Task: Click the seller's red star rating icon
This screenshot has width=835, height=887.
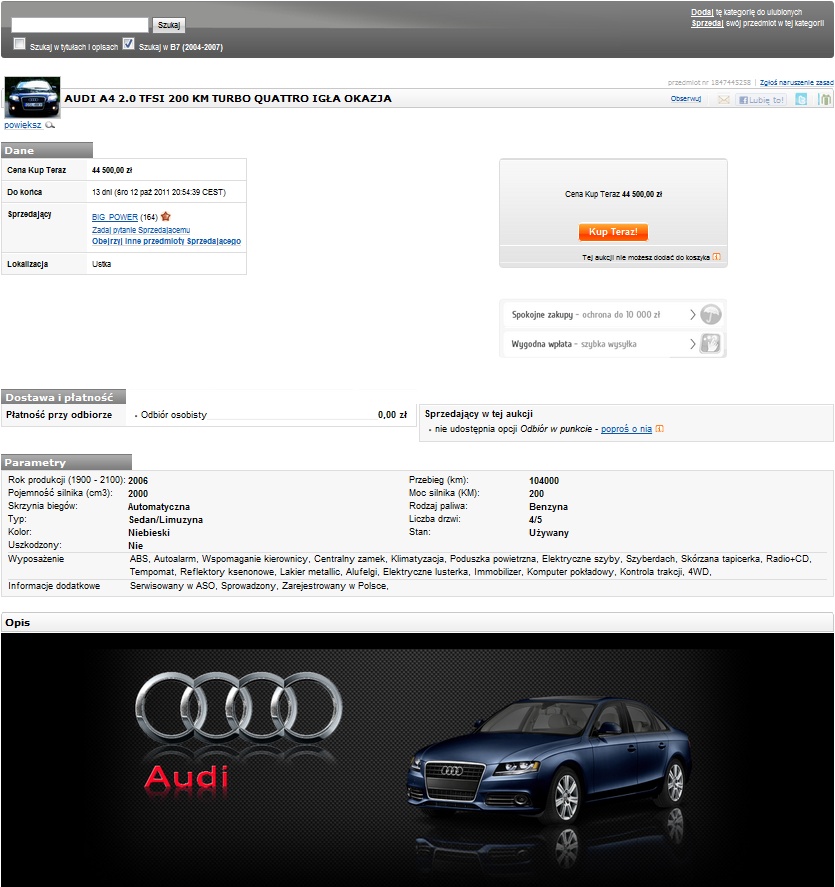Action: point(166,216)
